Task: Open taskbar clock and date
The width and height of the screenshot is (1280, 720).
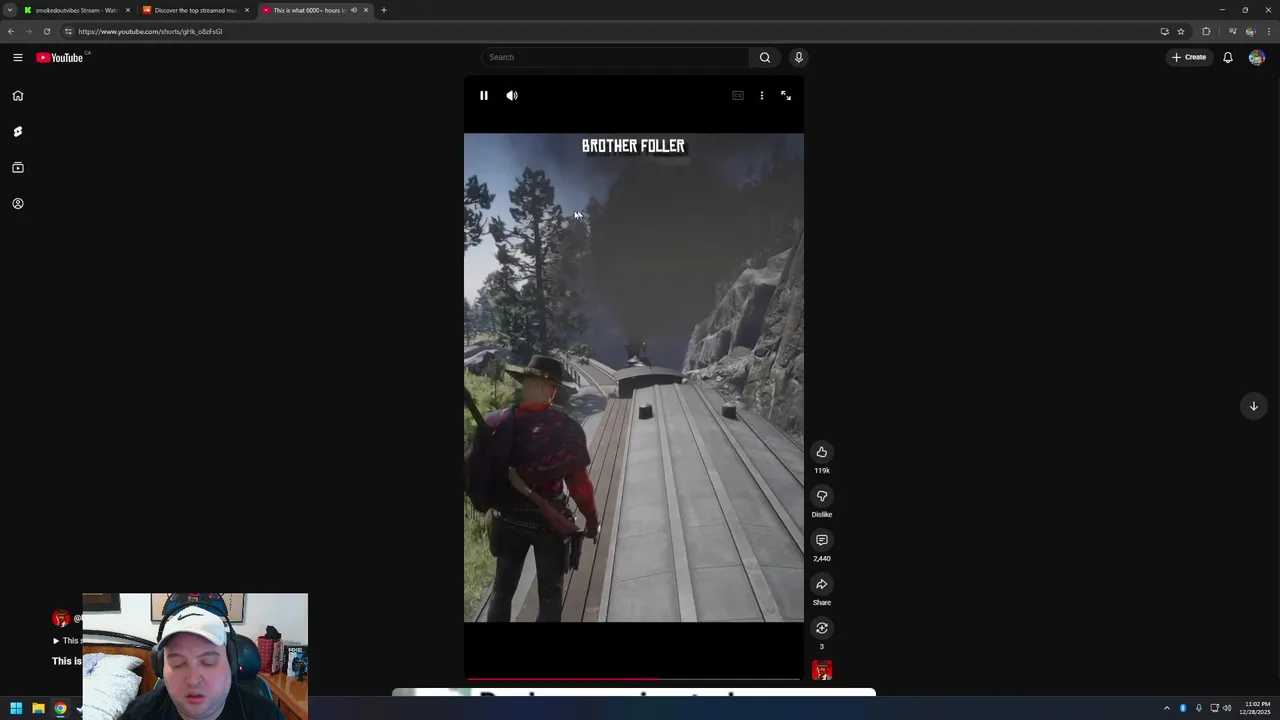Action: pos(1257,708)
